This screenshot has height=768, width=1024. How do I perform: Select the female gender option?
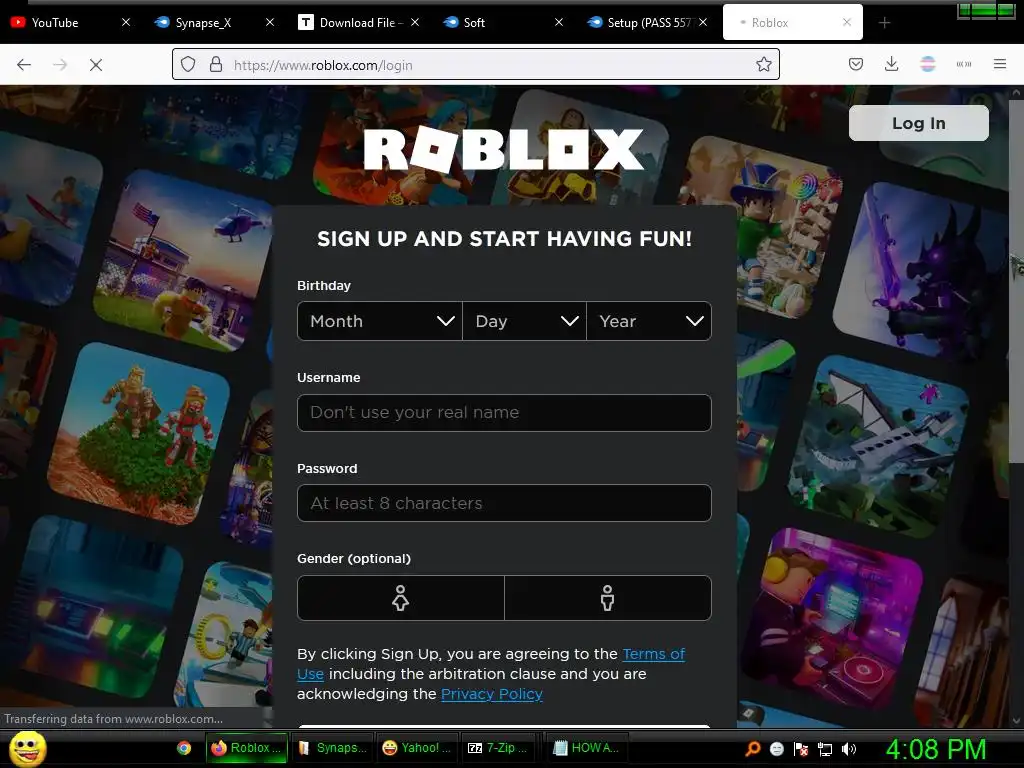[400, 598]
